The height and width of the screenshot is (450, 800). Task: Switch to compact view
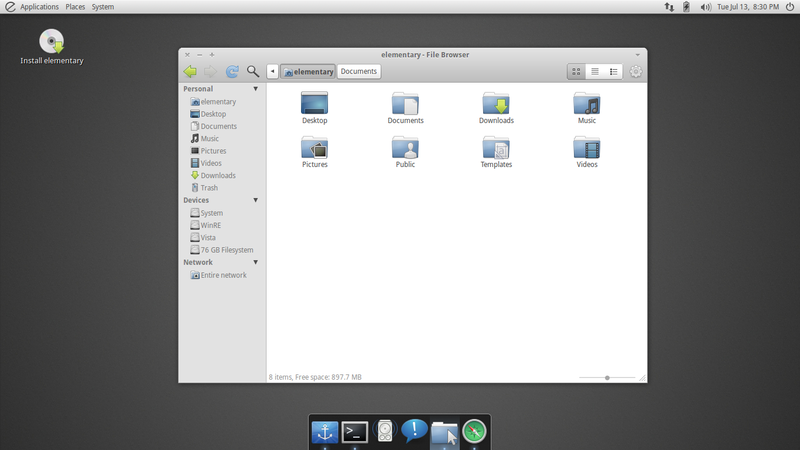click(613, 72)
